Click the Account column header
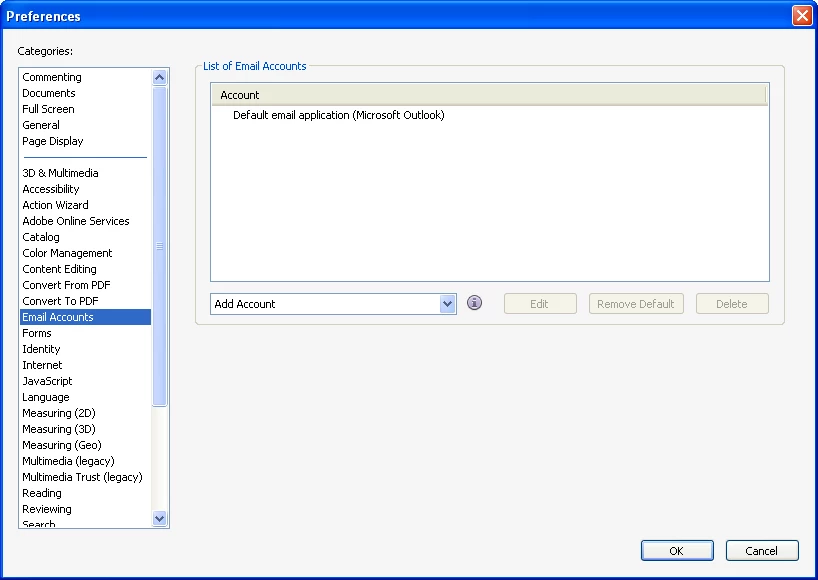 (x=488, y=95)
